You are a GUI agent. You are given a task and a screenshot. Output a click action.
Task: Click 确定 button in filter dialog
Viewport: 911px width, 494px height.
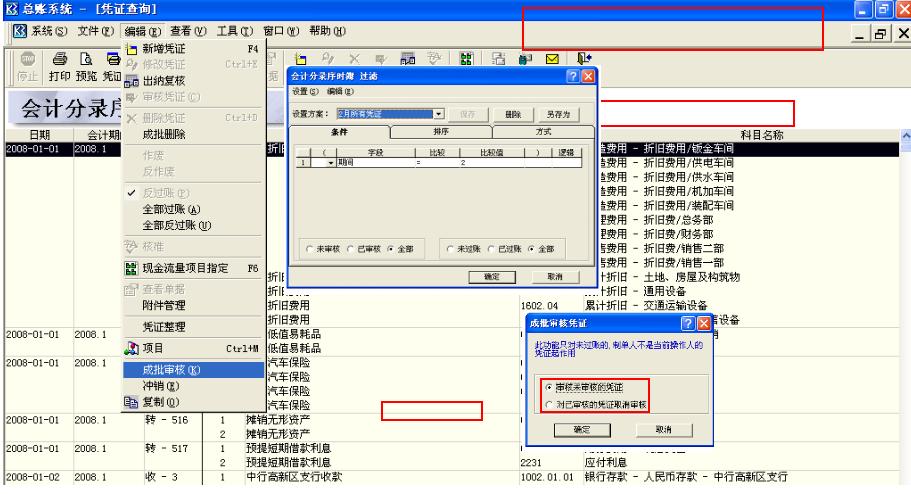pyautogui.click(x=492, y=277)
